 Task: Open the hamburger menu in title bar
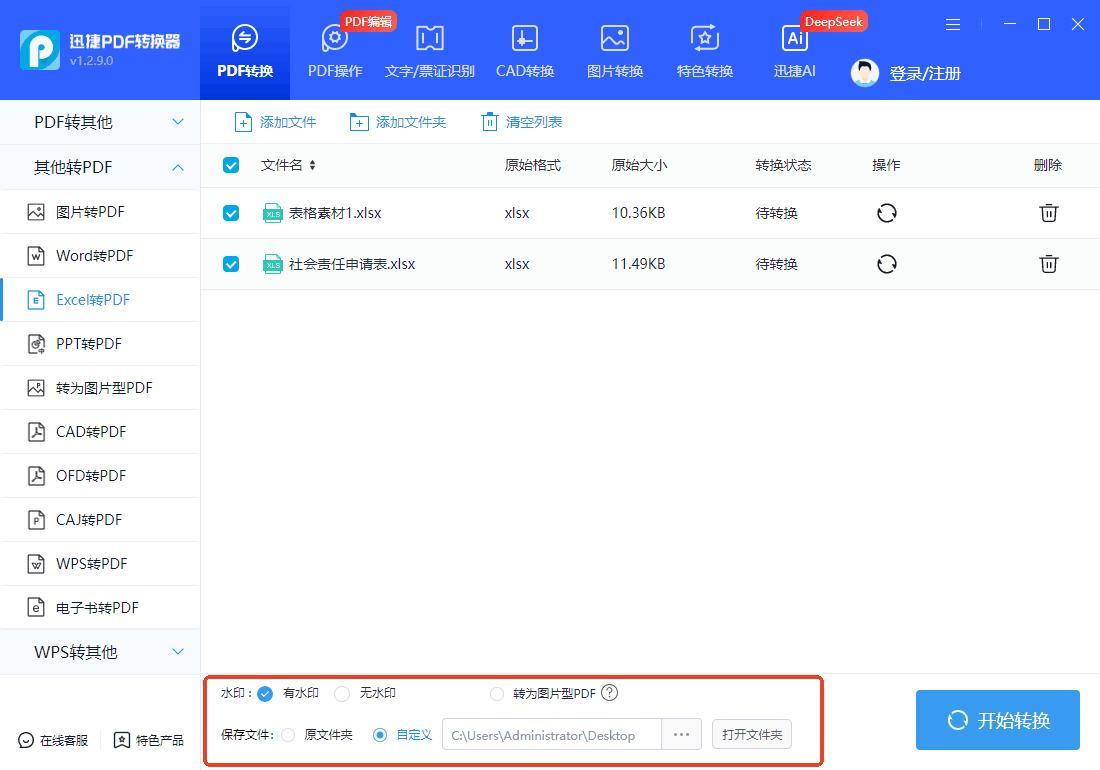coord(953,25)
